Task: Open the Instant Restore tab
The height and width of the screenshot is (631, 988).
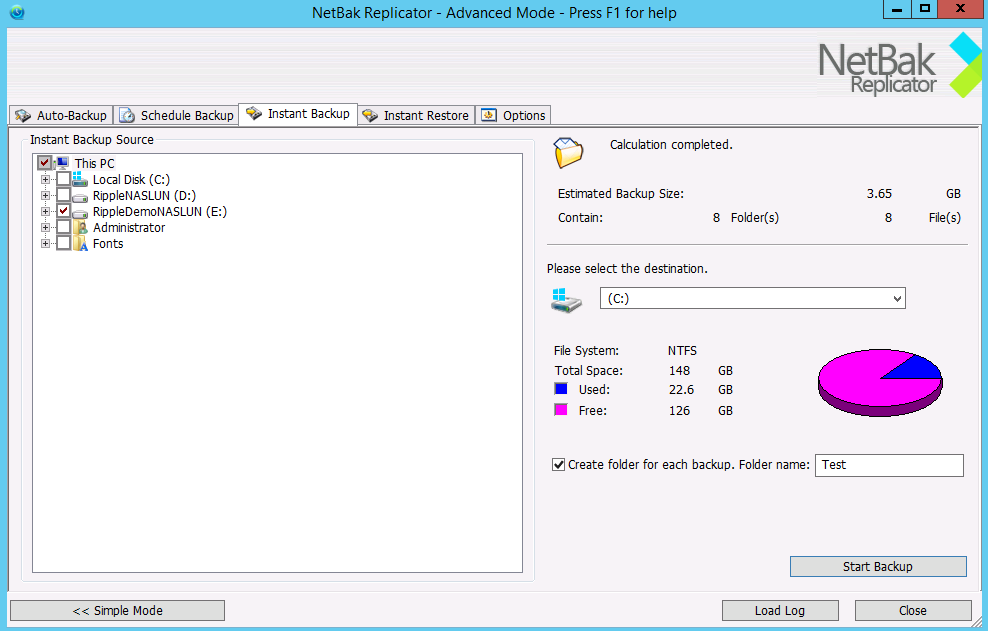Action: point(415,115)
